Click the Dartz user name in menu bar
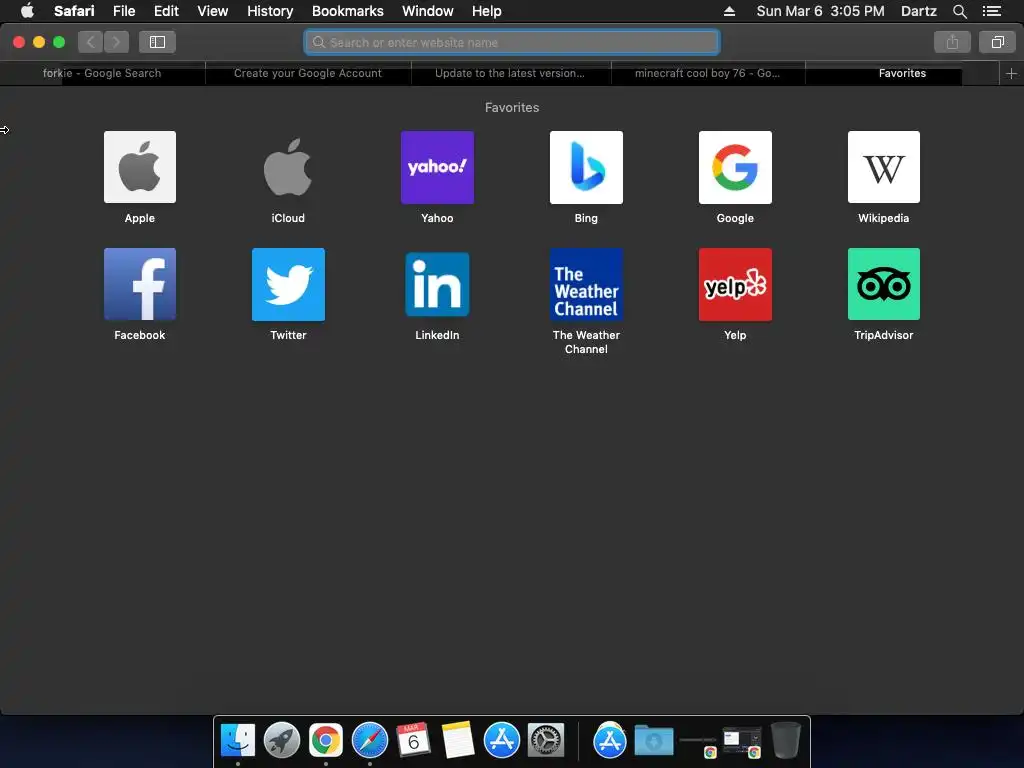Screen dimensions: 1024x768 point(918,11)
